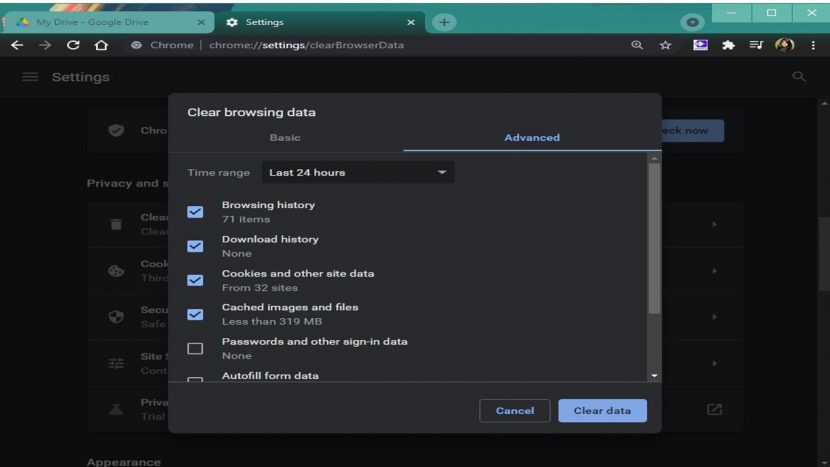
Task: Click the cookie icon in settings list
Action: [116, 271]
